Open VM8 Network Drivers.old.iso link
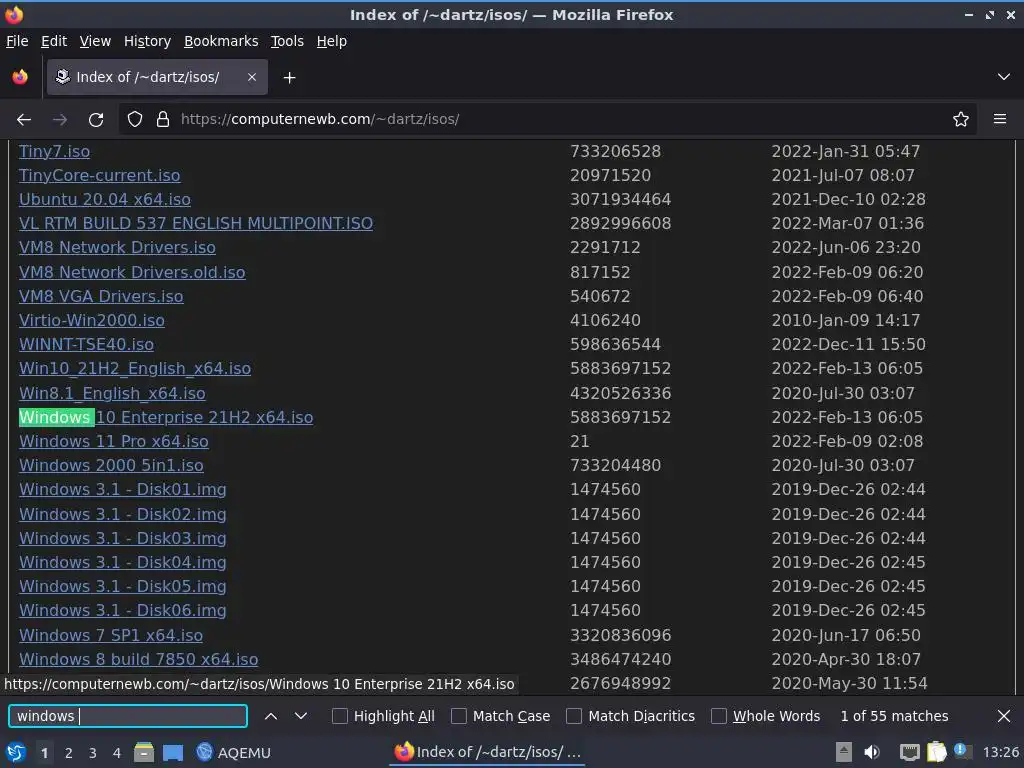 pyautogui.click(x=132, y=272)
